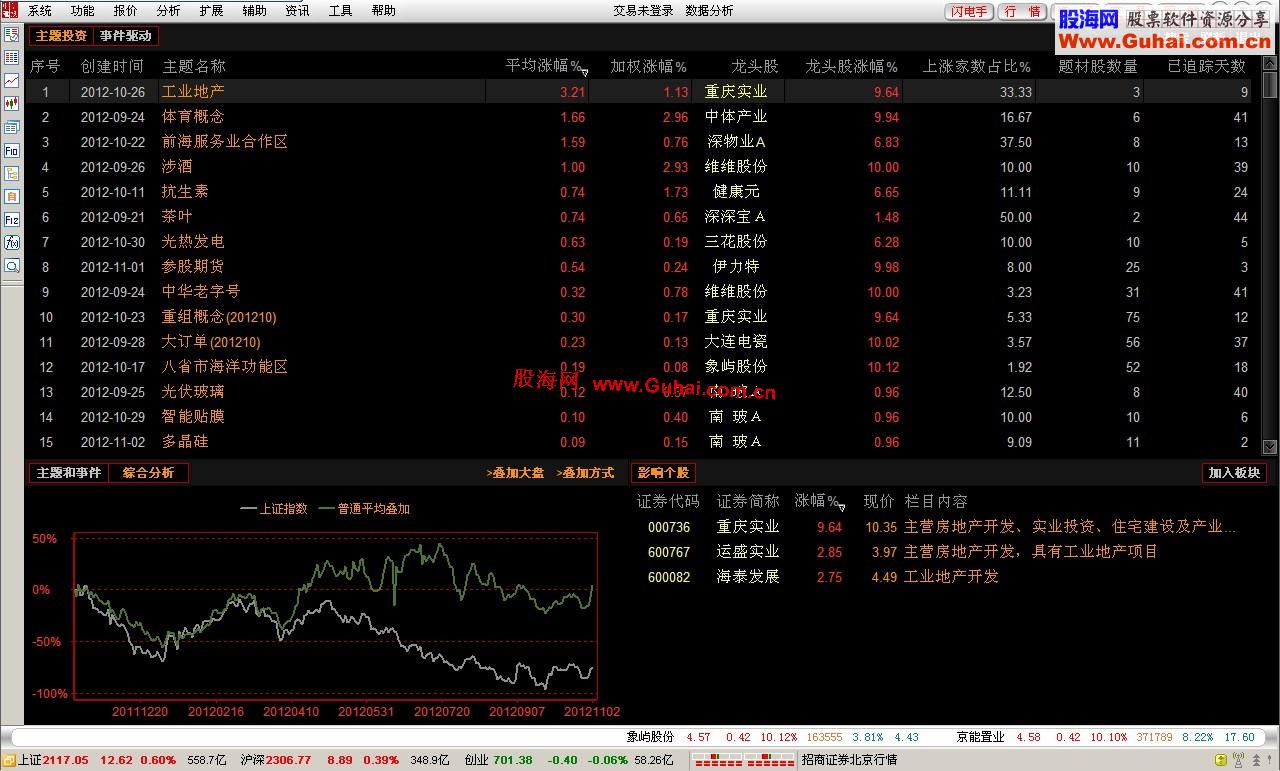Switch to the 综合分析 tab

(148, 473)
